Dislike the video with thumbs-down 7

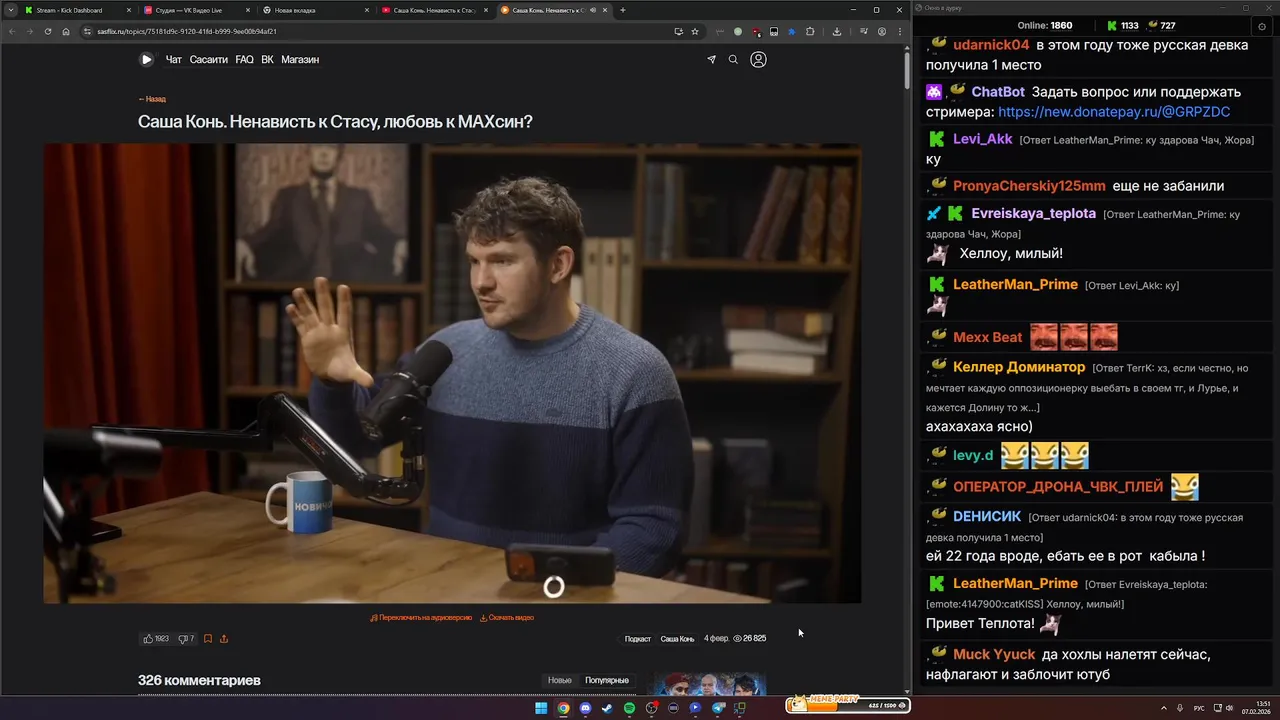point(187,638)
